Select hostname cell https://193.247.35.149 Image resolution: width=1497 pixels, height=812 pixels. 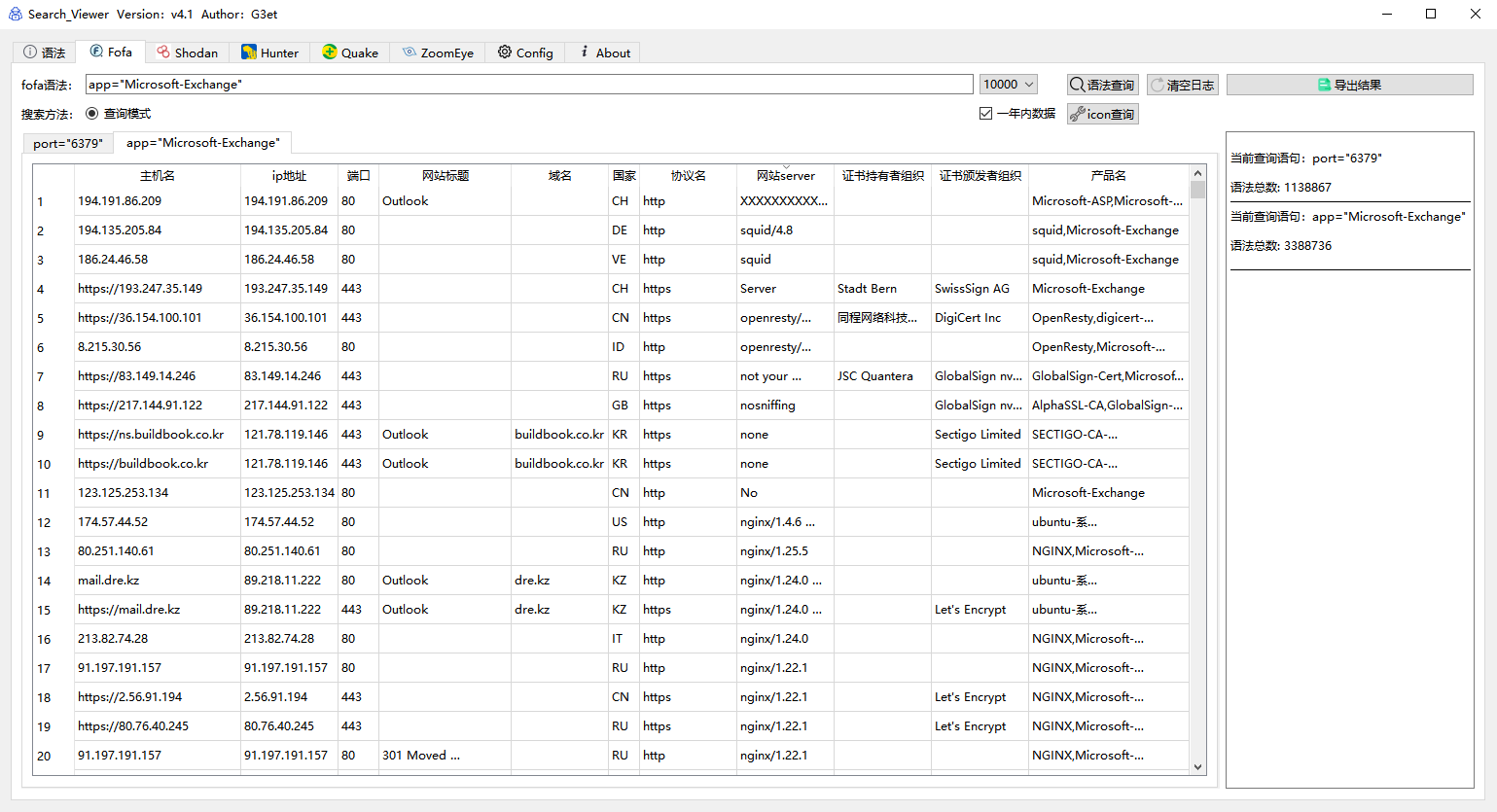click(x=158, y=289)
